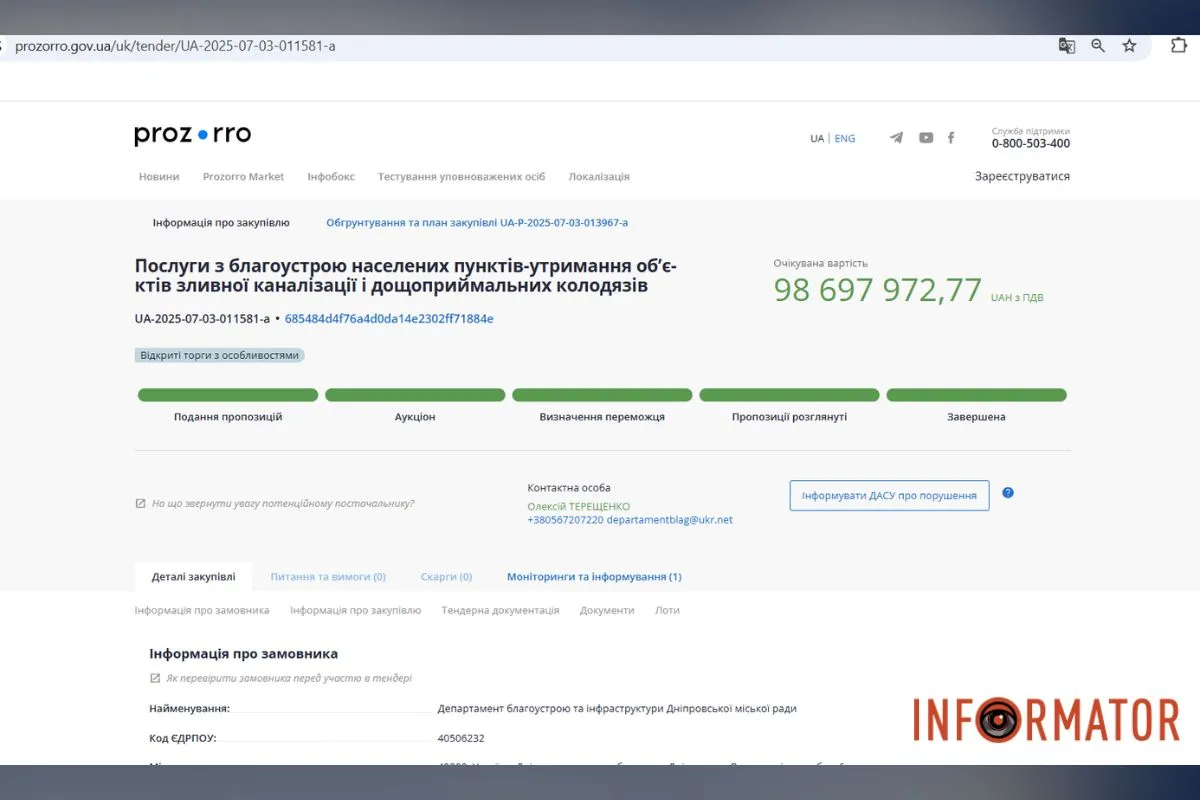Screen dimensions: 1200x800
Task: Click contact name Олексій ТЕРЕЩЕНКО
Action: (579, 507)
